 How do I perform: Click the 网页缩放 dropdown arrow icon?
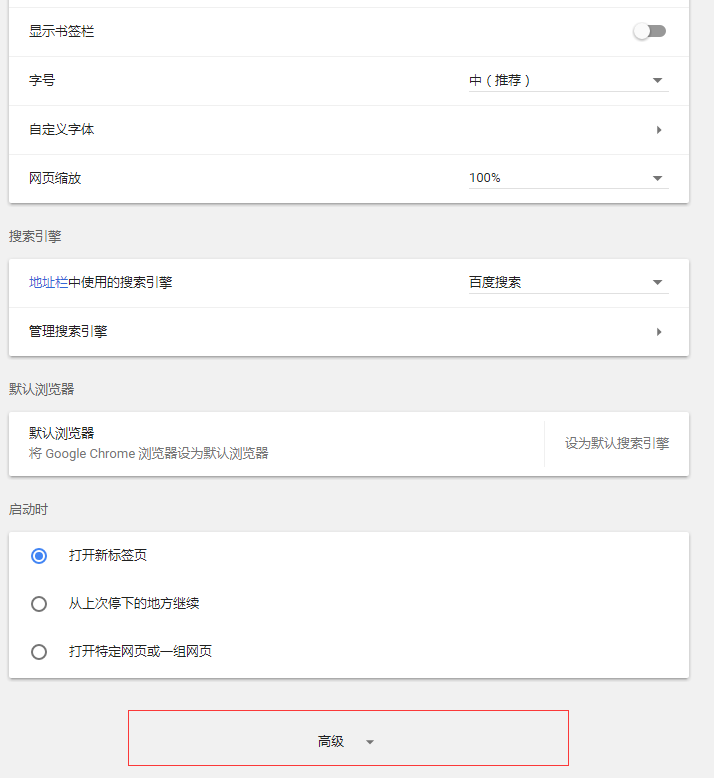657,178
